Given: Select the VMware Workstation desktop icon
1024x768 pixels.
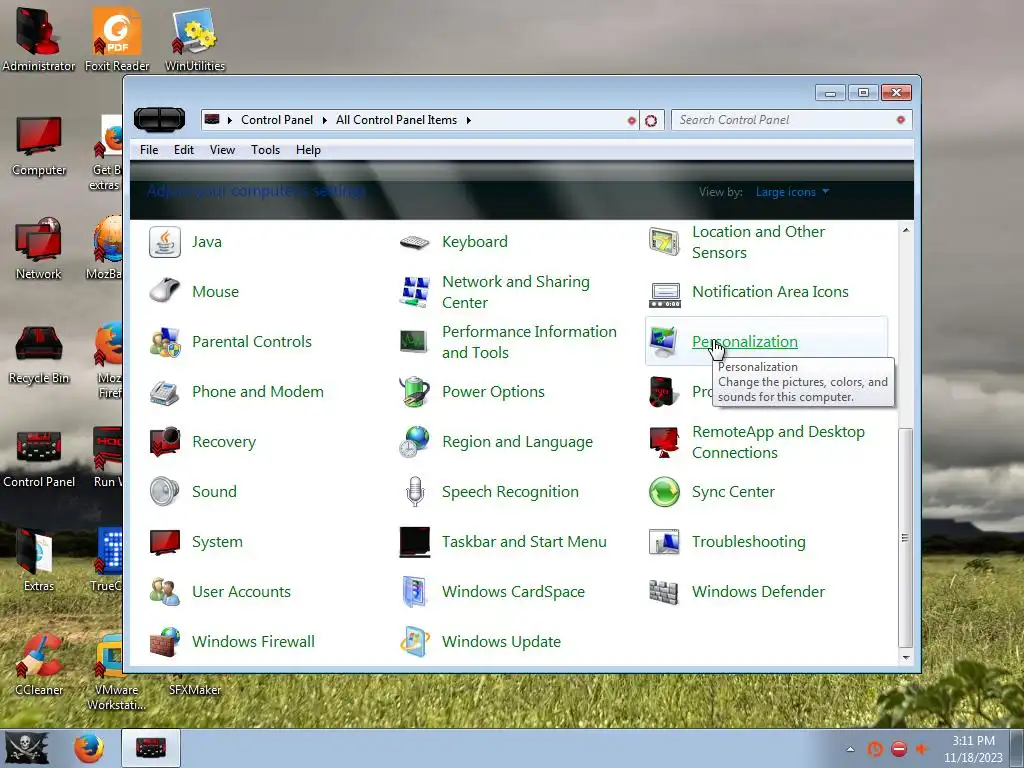Looking at the screenshot, I should click(116, 674).
